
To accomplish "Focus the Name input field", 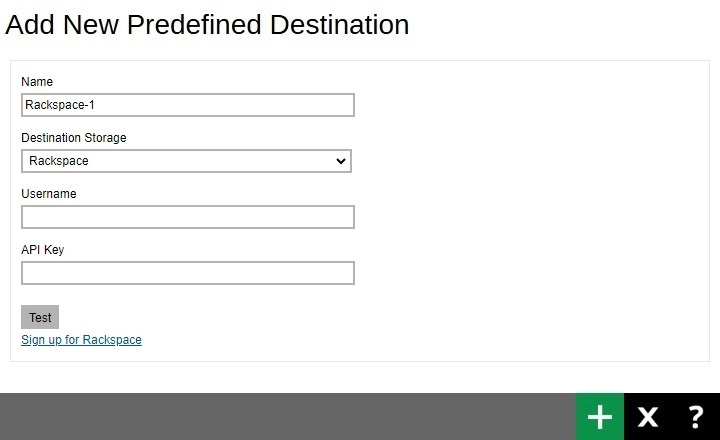I will click(188, 105).
